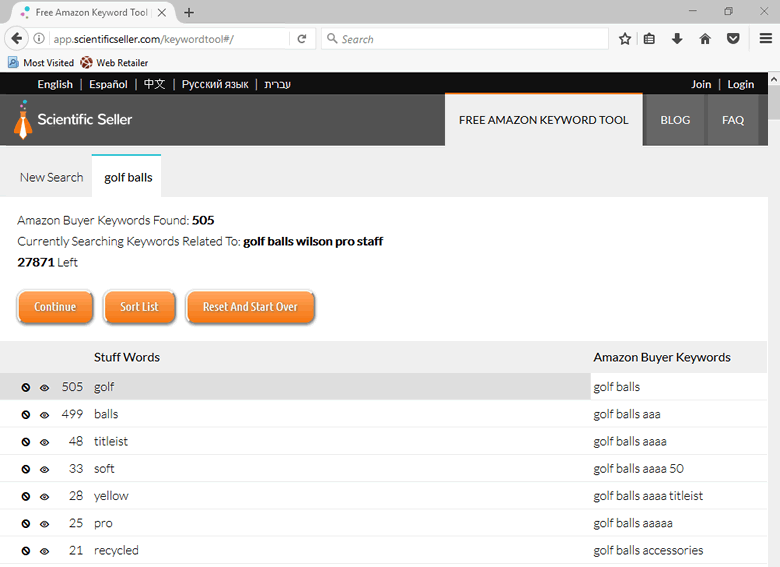Toggle eye icon for 'balls' row
This screenshot has width=780, height=567.
[44, 415]
